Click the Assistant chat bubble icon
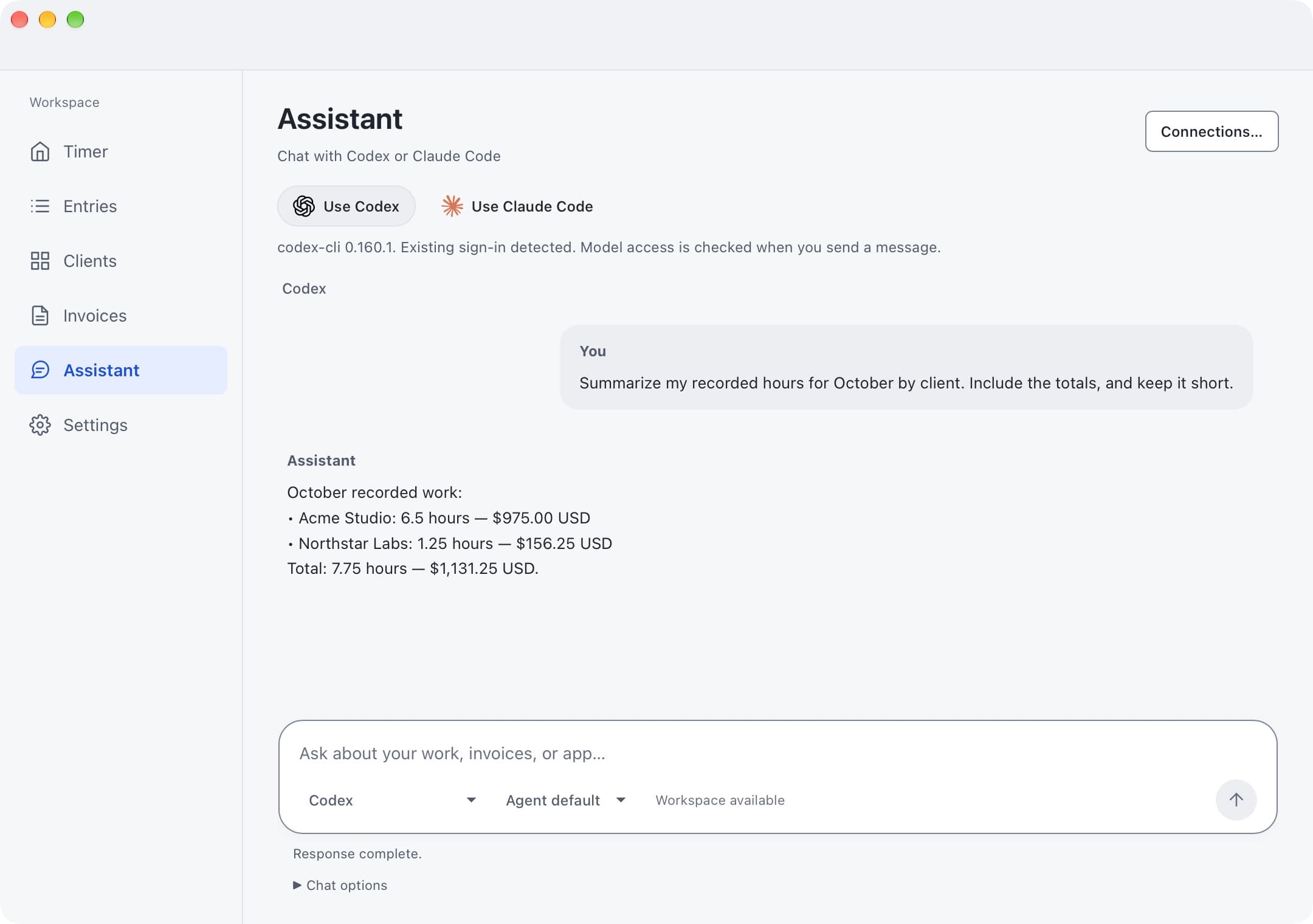This screenshot has height=924, width=1313. 40,370
